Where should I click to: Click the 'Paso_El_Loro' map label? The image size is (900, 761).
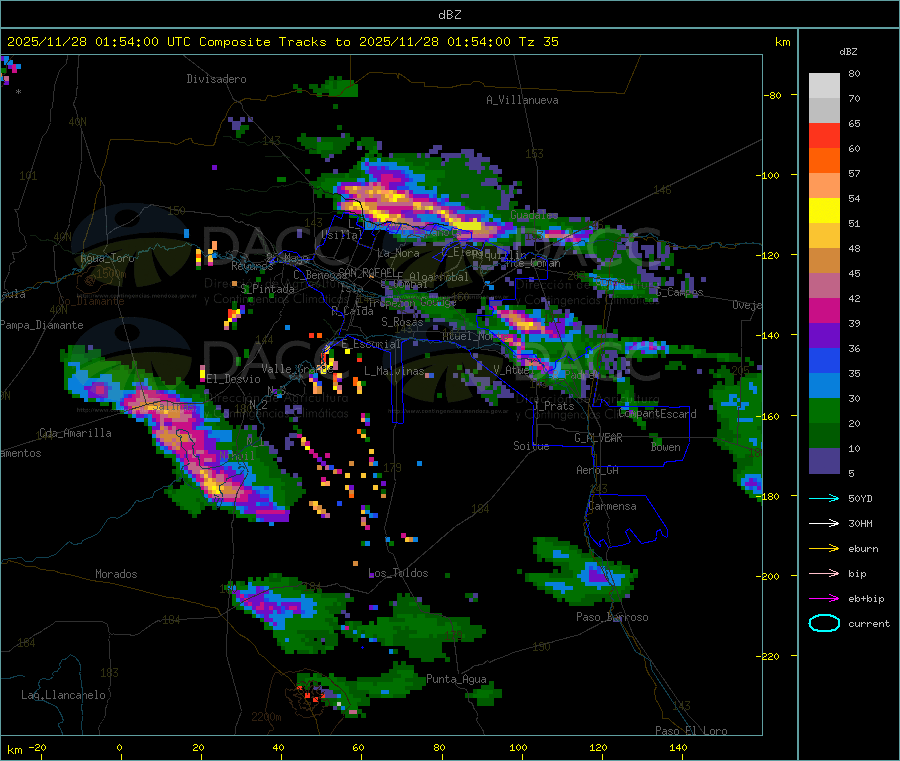click(691, 731)
